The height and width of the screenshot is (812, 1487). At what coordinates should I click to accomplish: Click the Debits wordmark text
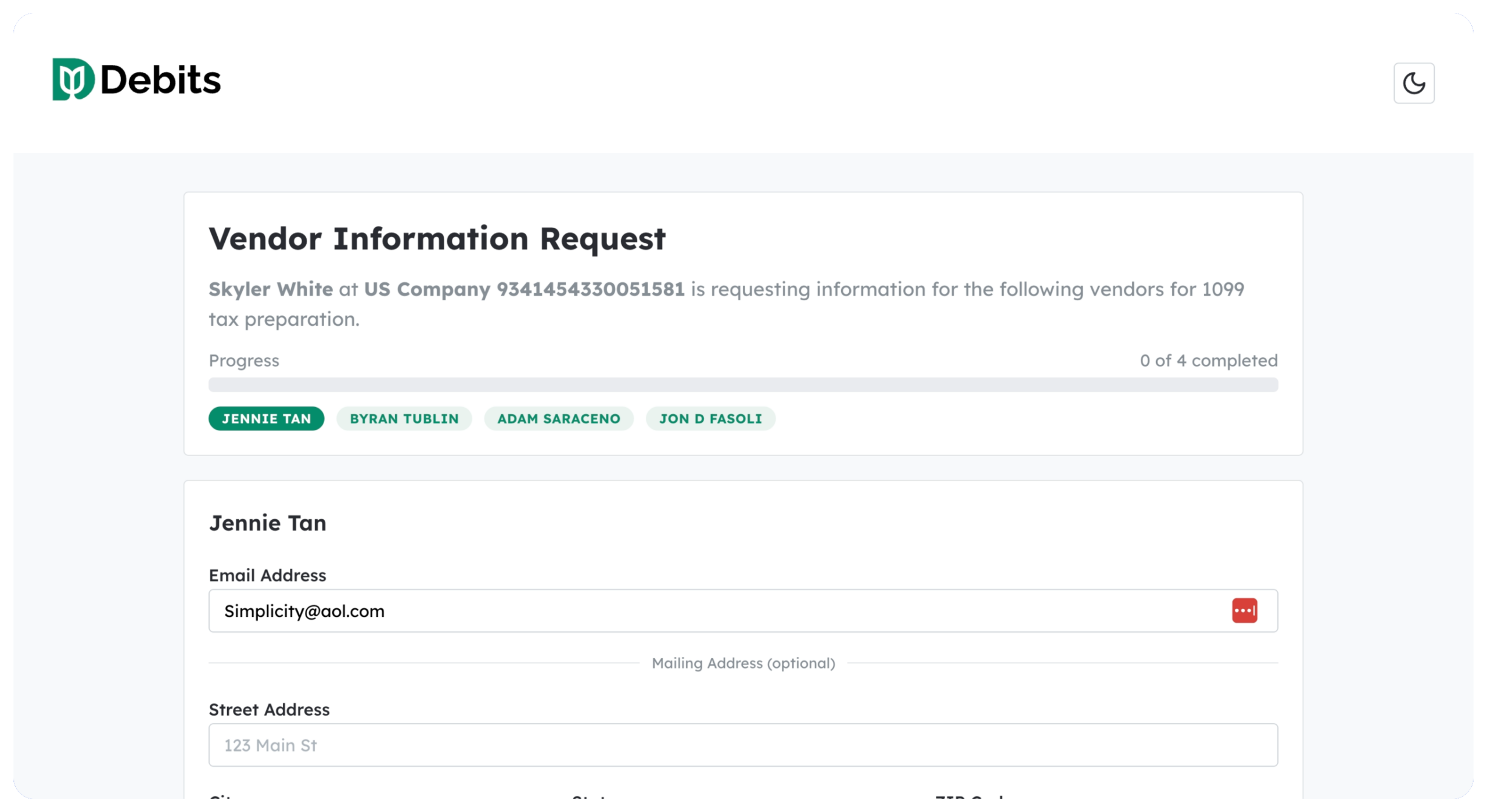tap(160, 80)
